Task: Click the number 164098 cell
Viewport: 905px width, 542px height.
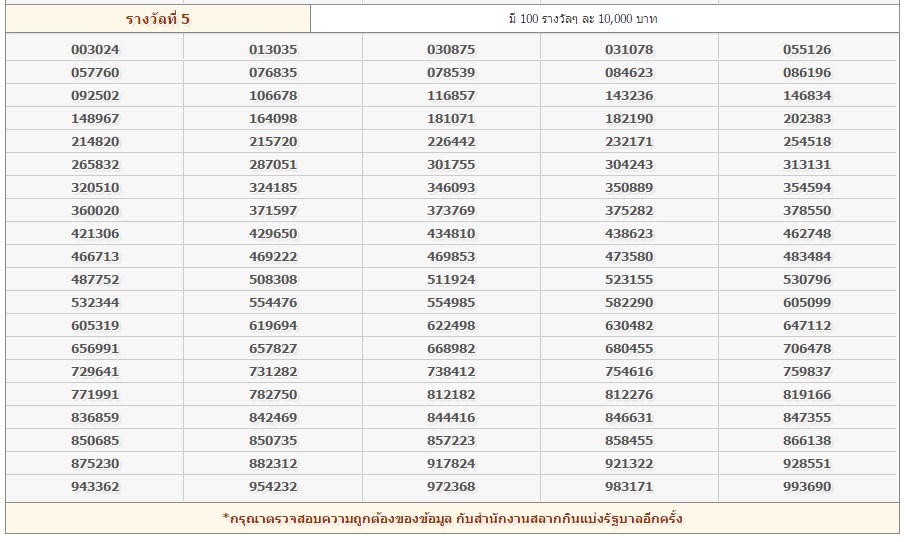Action: (x=273, y=118)
